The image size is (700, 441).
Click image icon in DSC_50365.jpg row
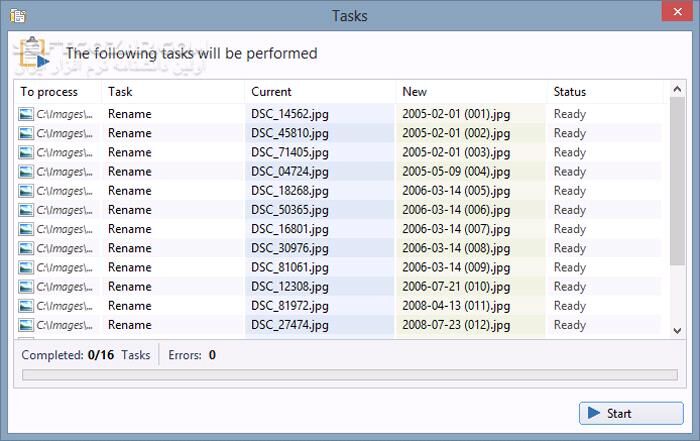pyautogui.click(x=26, y=210)
